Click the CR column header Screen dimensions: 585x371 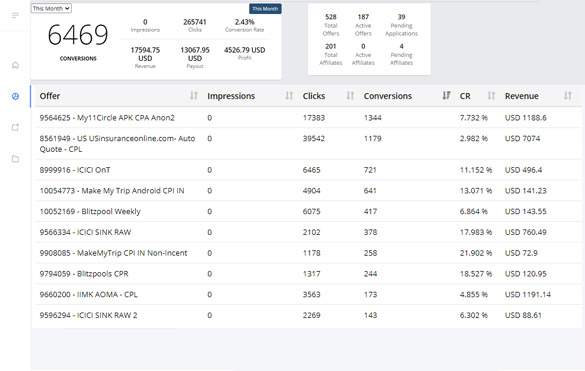pos(465,96)
